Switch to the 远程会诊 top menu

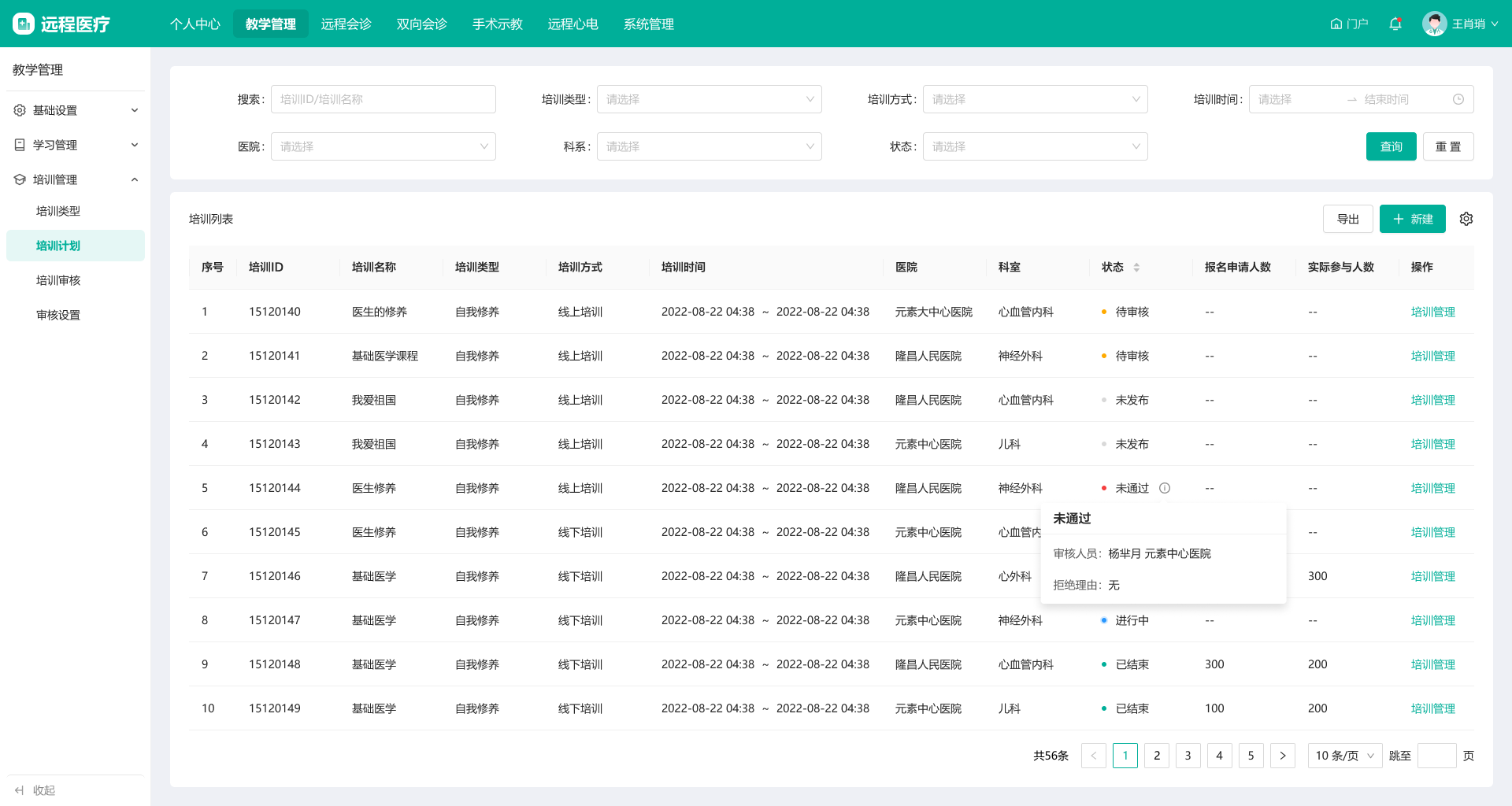(x=346, y=24)
